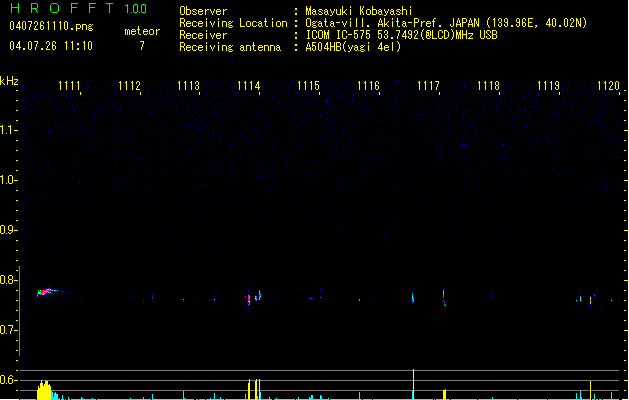Viewport: 629px width, 400px height.
Task: Click the tallest yellow power spike before 1117
Action: [x=413, y=384]
